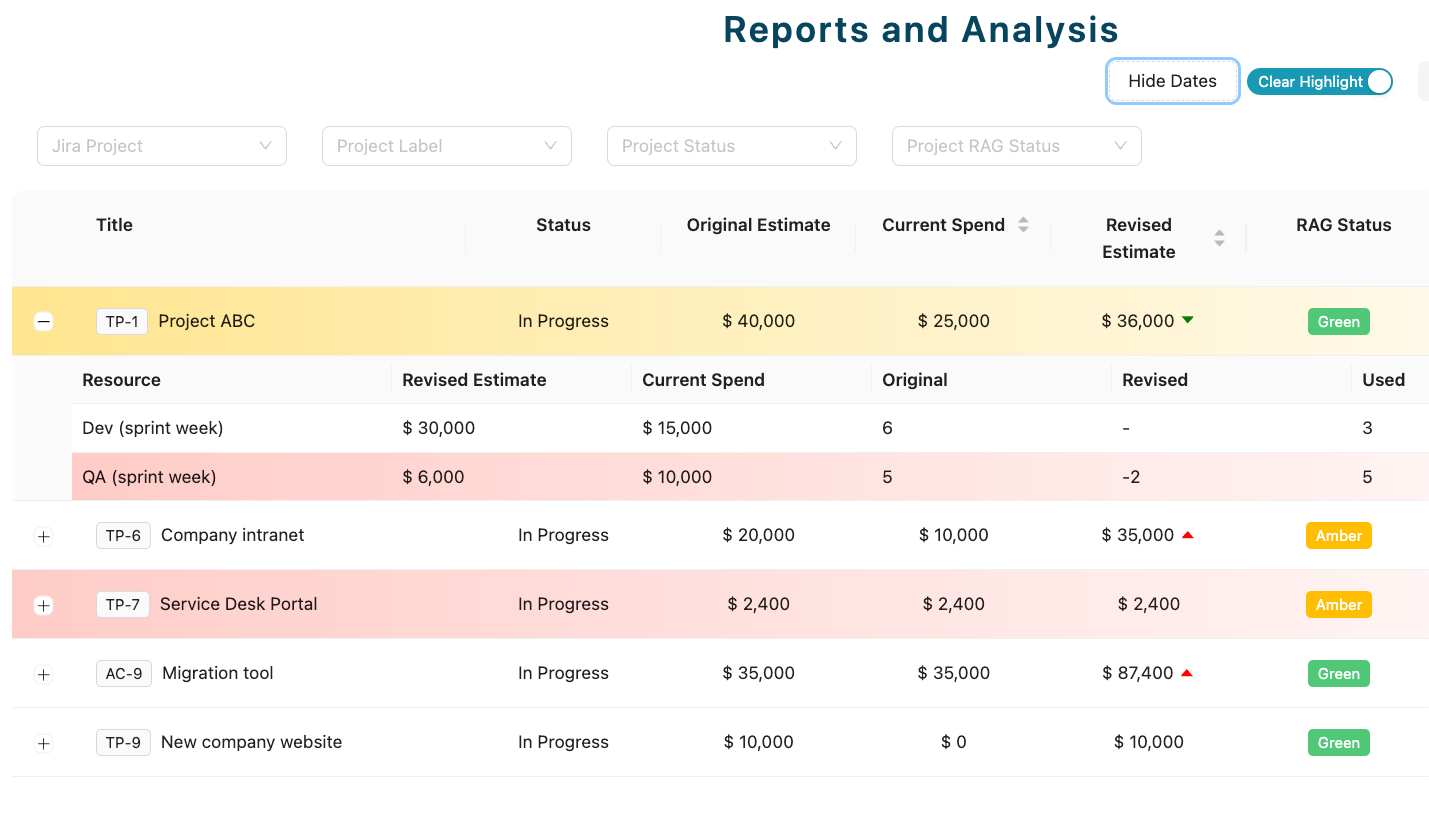The height and width of the screenshot is (813, 1429).
Task: Sort by Current Spend column arrows
Action: 1023,225
